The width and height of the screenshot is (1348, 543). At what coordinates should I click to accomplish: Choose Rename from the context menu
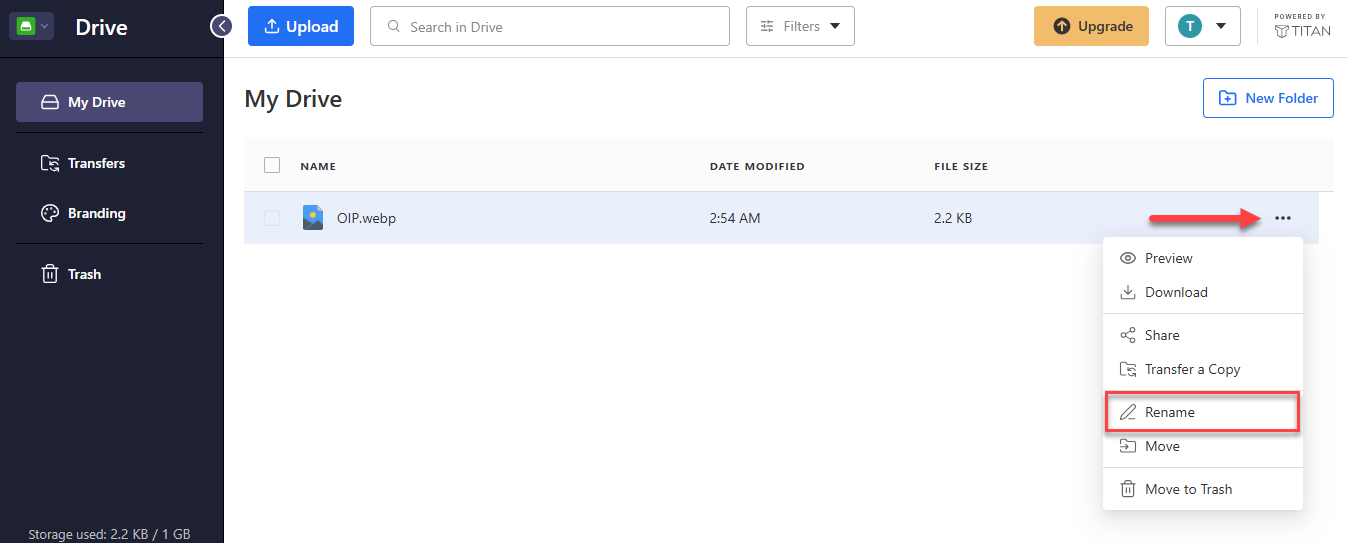click(1202, 412)
